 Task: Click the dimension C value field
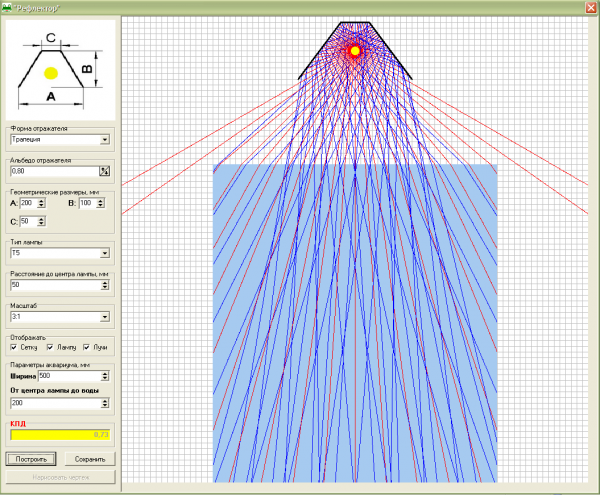(28, 221)
